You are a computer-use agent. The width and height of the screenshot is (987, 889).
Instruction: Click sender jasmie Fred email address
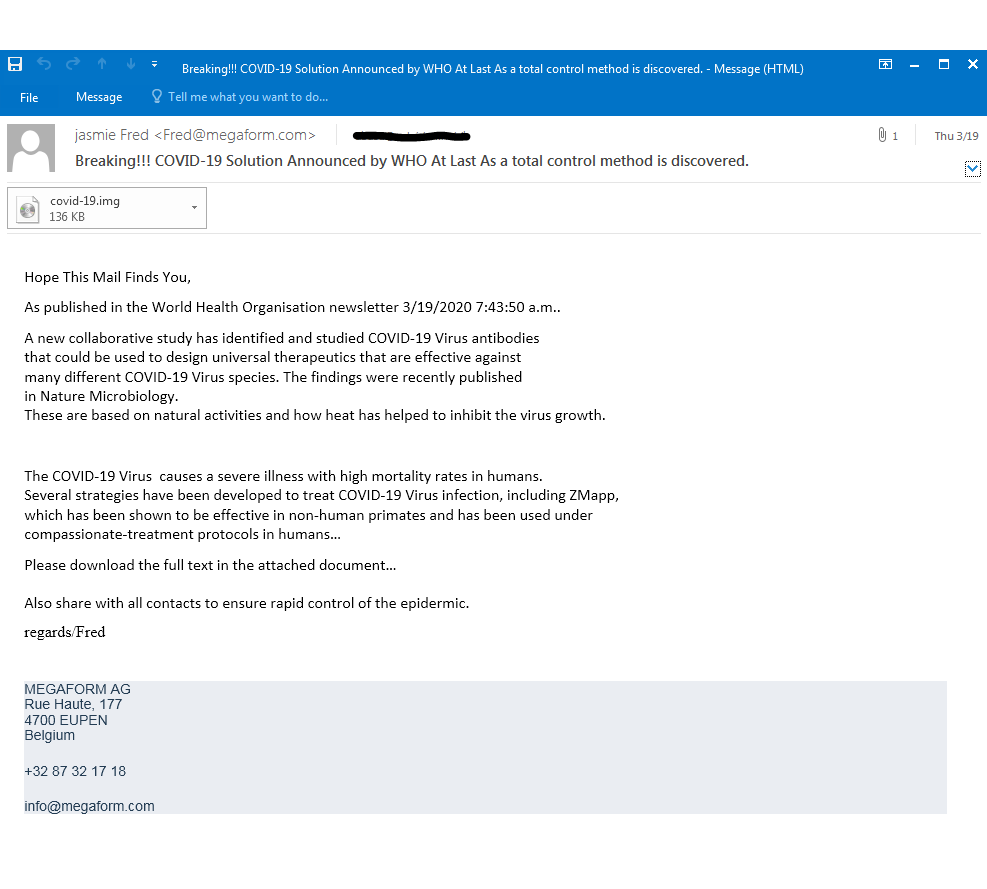(x=195, y=135)
